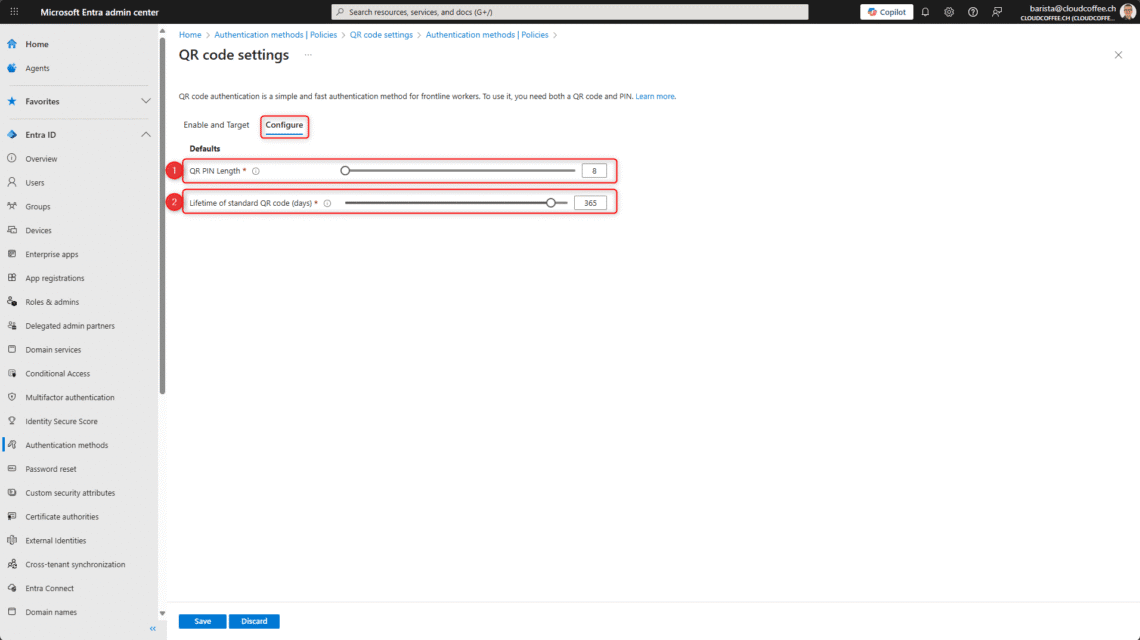Switch to the Enable and Target tab
Screen dimensions: 1140x640
216,125
